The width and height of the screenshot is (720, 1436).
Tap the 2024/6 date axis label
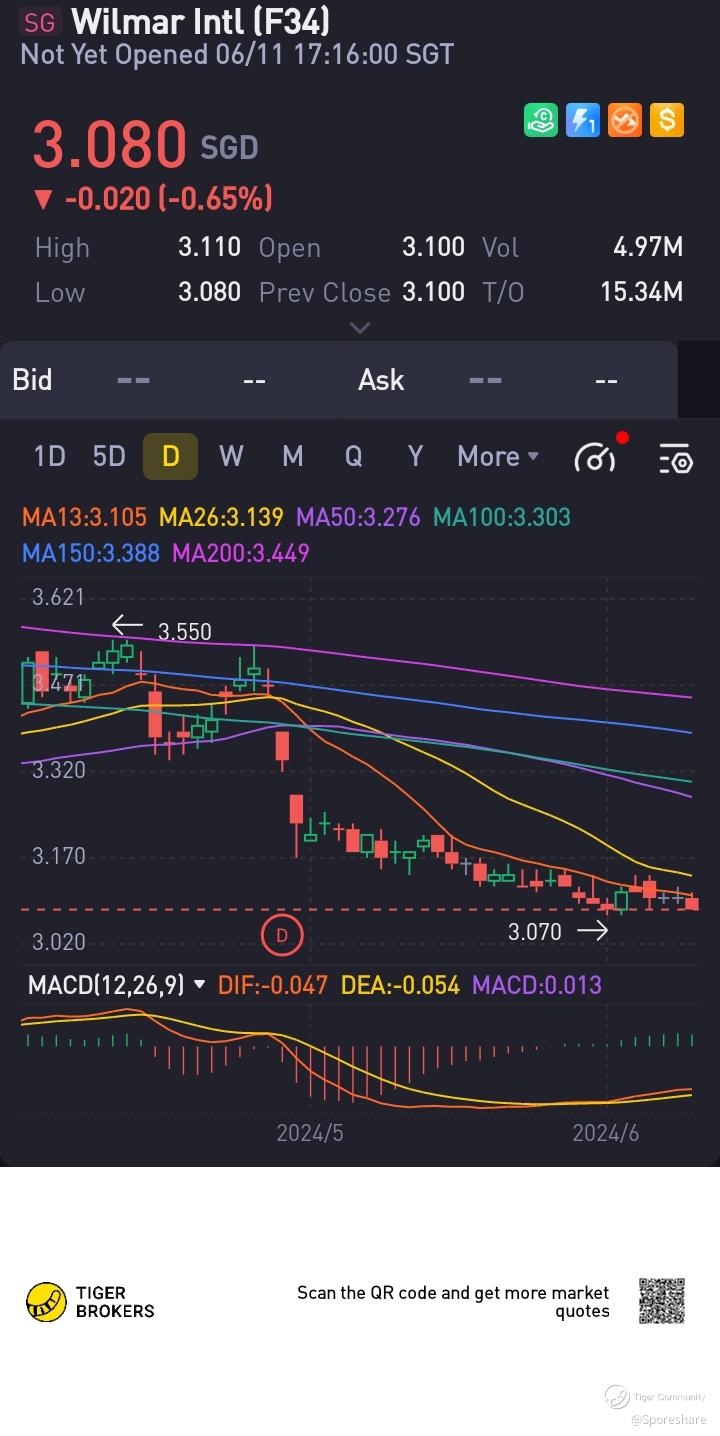click(x=606, y=1133)
